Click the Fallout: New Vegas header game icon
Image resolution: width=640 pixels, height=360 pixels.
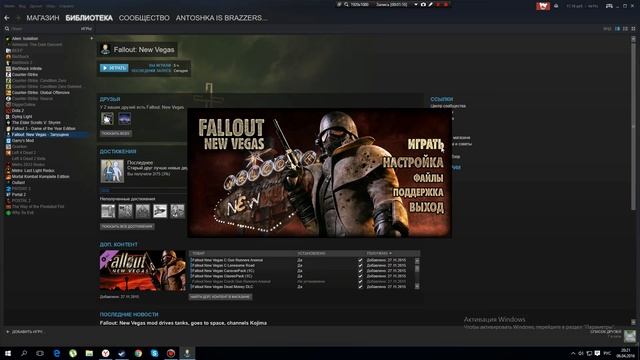pyautogui.click(x=105, y=49)
